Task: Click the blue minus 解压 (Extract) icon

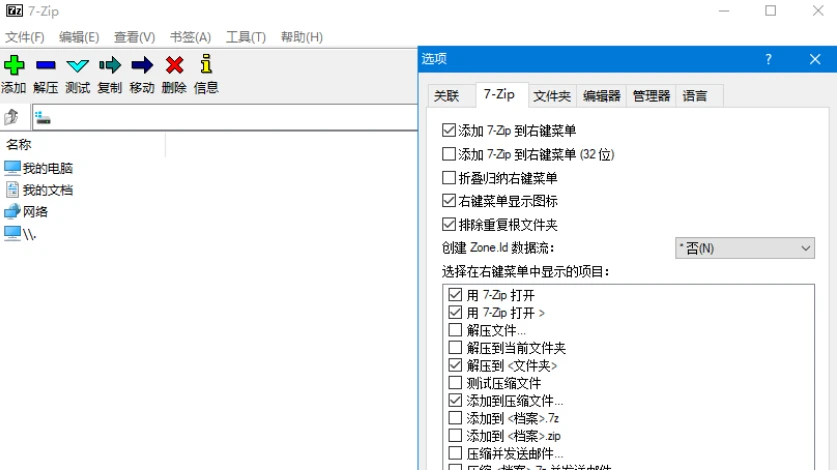Action: tap(45, 66)
